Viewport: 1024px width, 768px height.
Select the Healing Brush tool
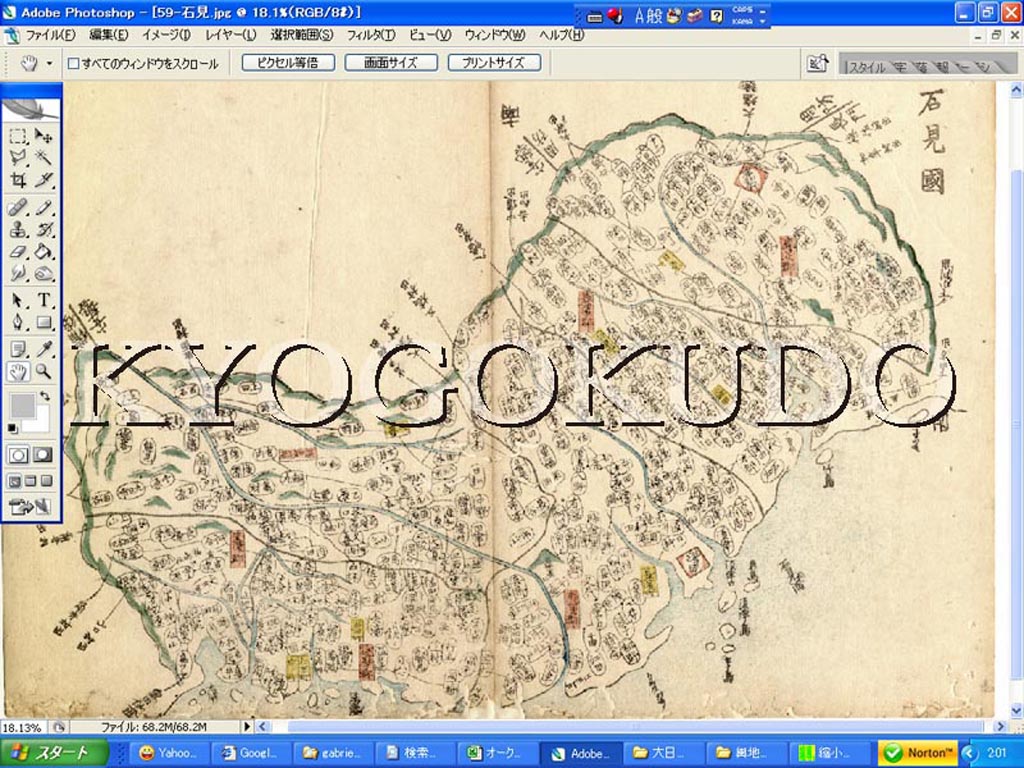click(x=18, y=208)
